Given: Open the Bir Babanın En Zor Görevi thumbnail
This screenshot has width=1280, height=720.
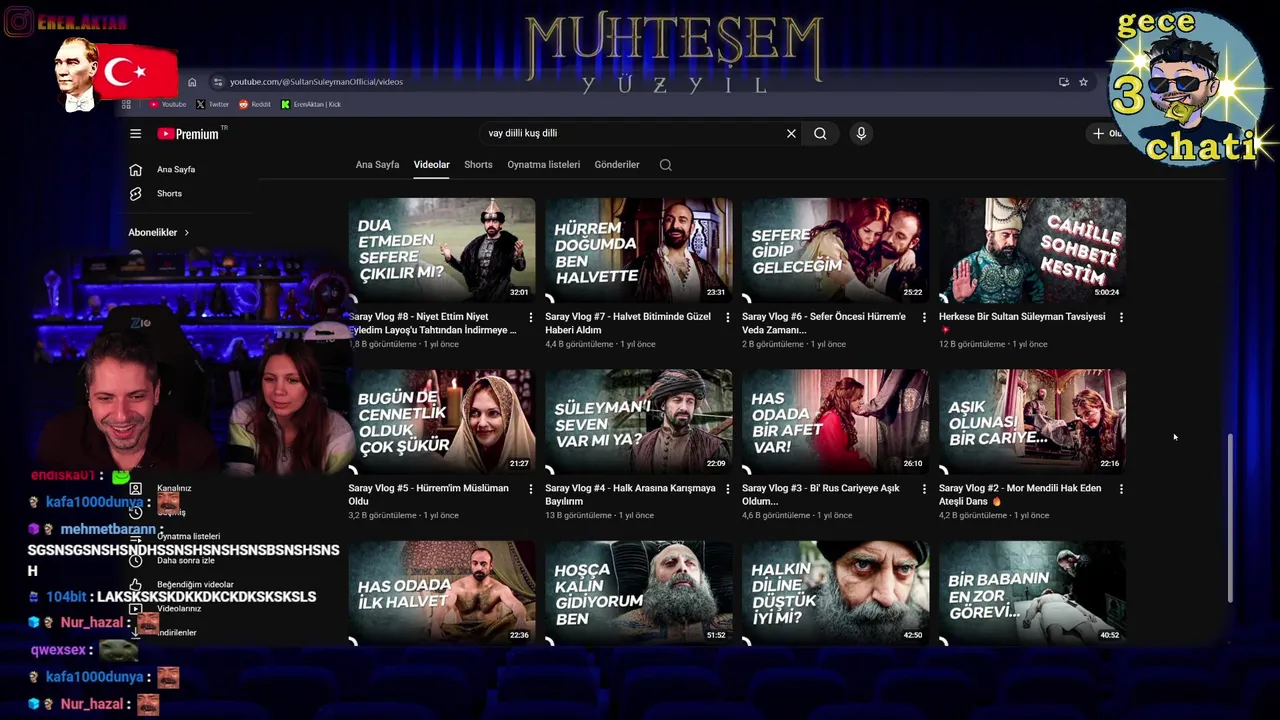Looking at the screenshot, I should click(1032, 593).
